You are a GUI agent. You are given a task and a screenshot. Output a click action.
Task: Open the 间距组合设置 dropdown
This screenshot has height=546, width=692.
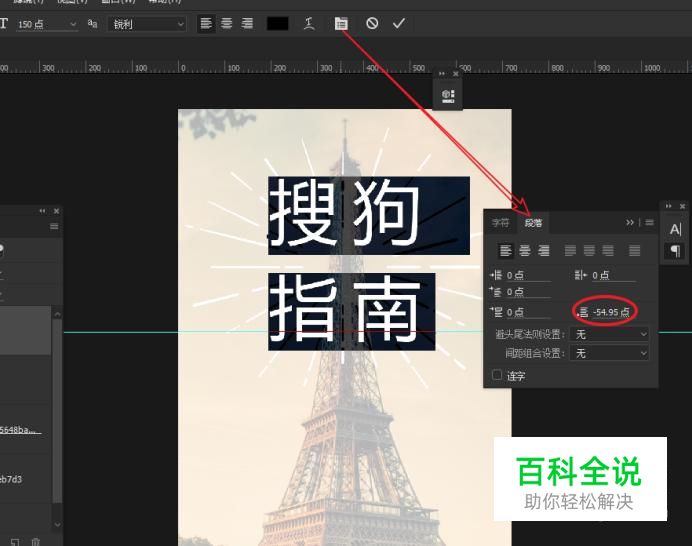click(609, 353)
